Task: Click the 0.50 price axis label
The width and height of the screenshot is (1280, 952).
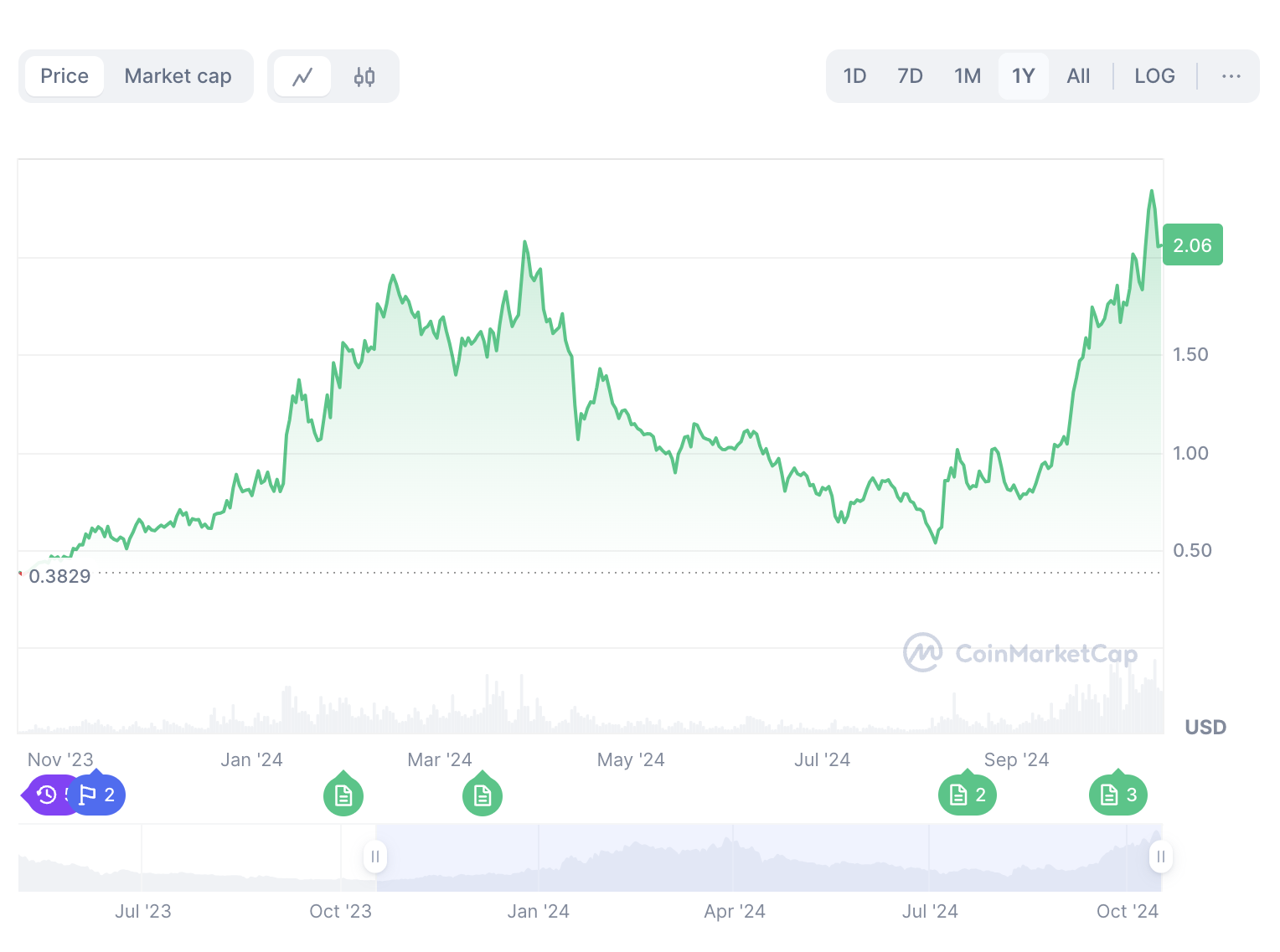Action: point(1192,550)
